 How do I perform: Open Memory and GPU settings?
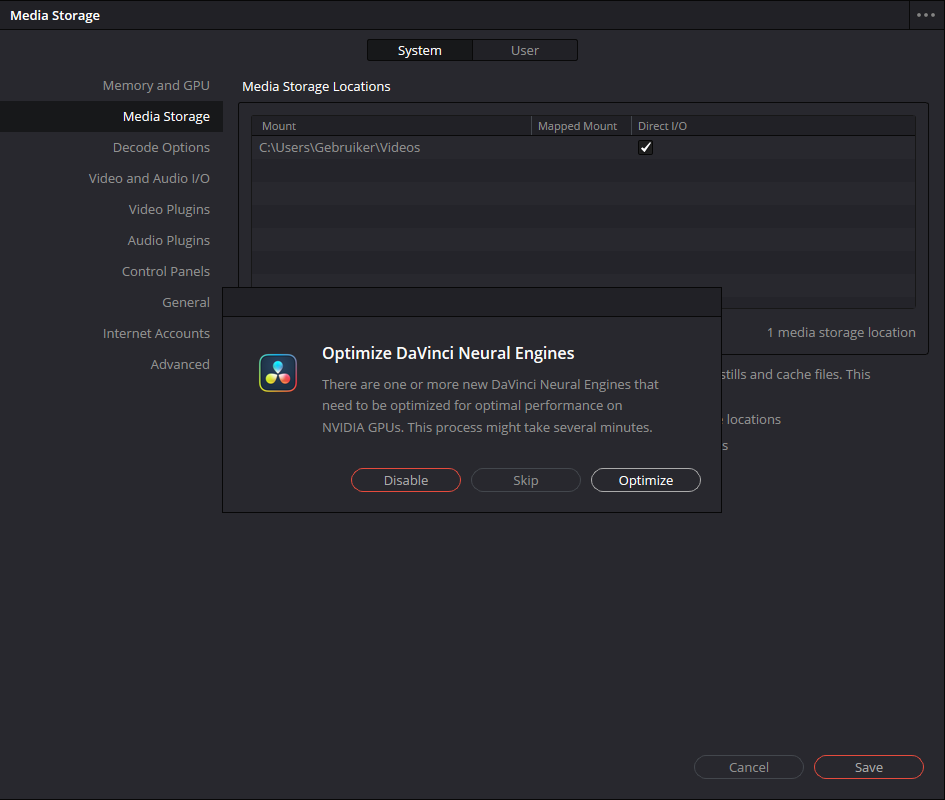point(156,86)
